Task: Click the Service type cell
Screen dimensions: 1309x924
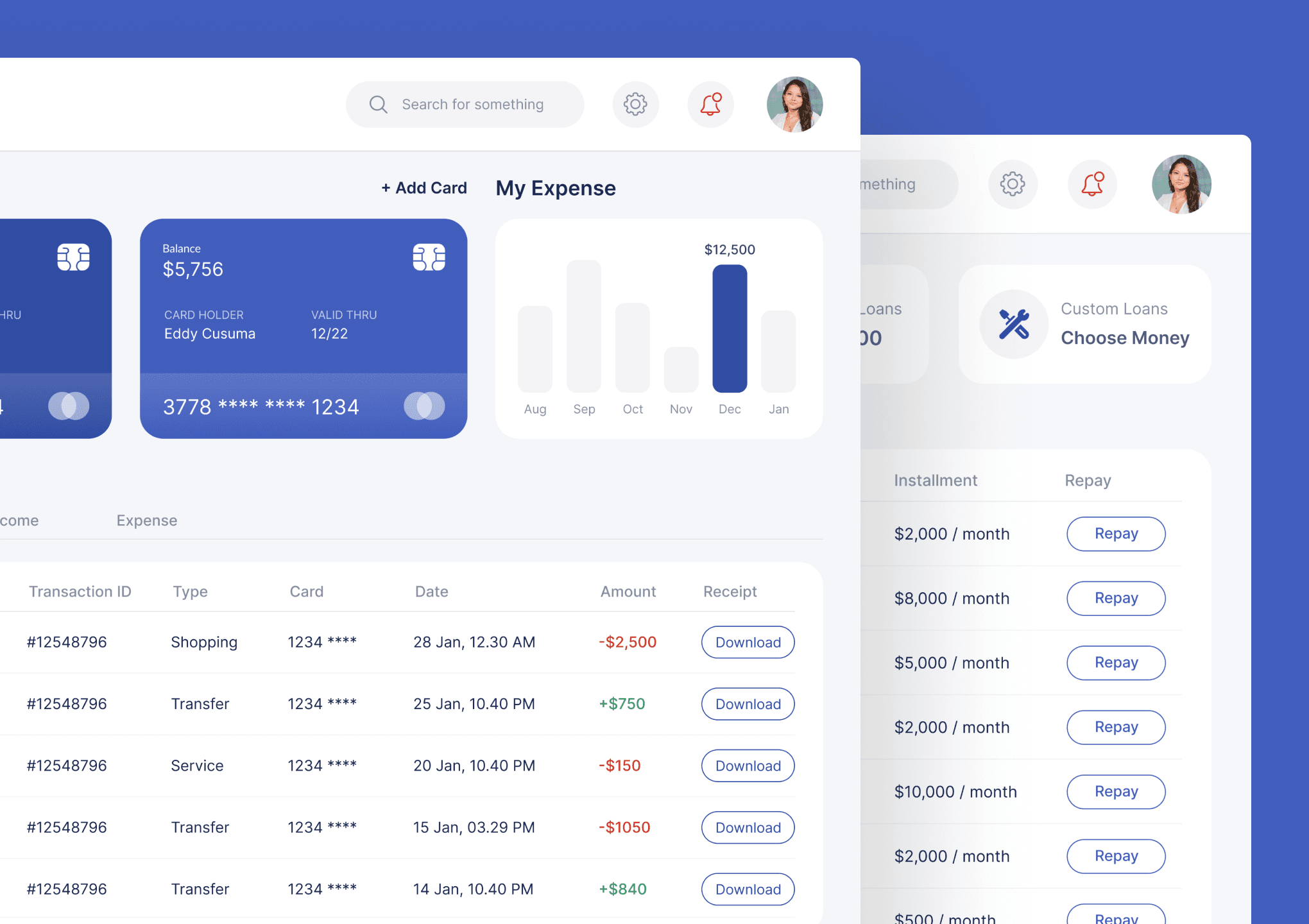Action: click(197, 766)
